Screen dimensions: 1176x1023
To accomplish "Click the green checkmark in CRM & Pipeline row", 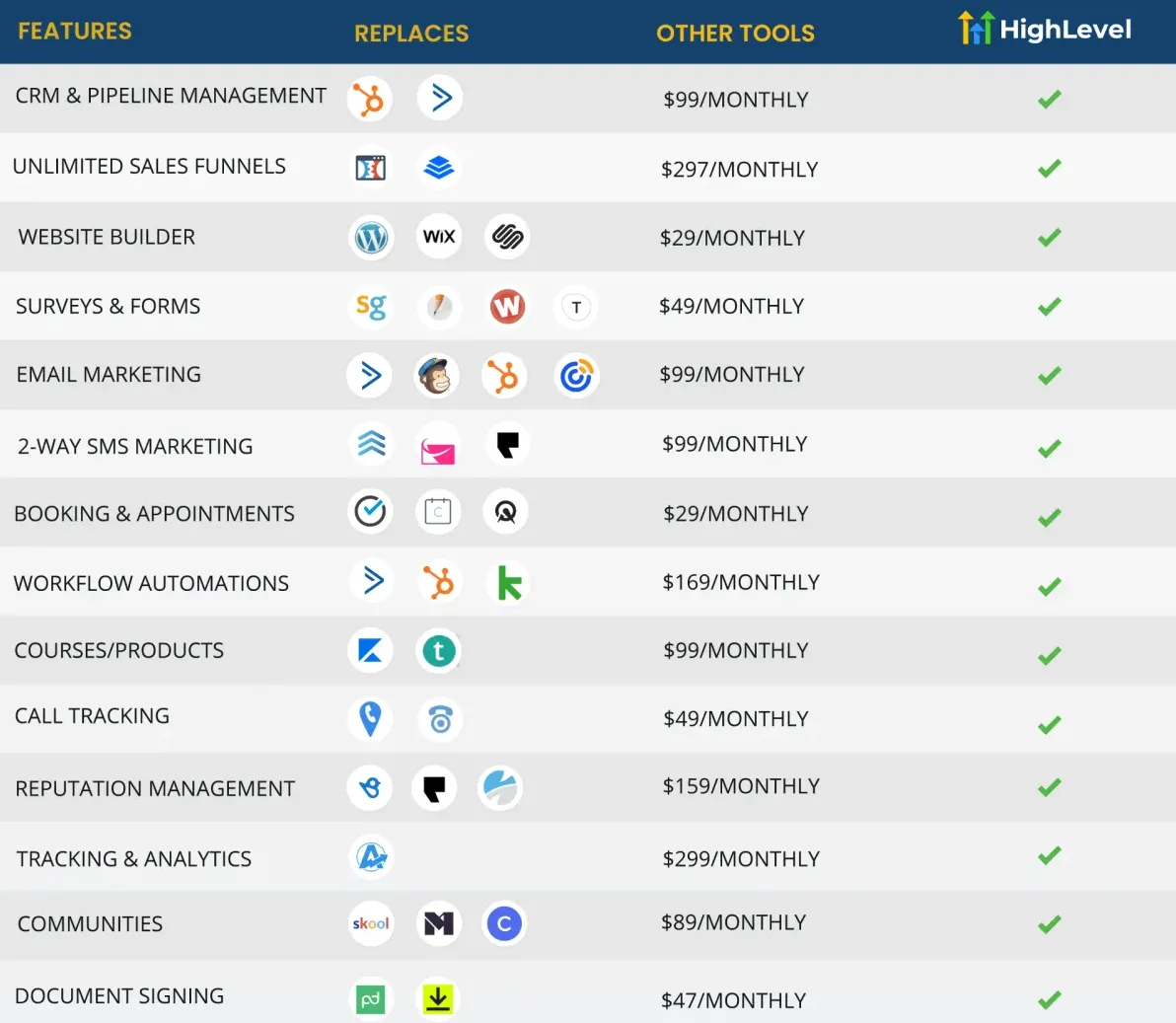I will (x=1050, y=99).
